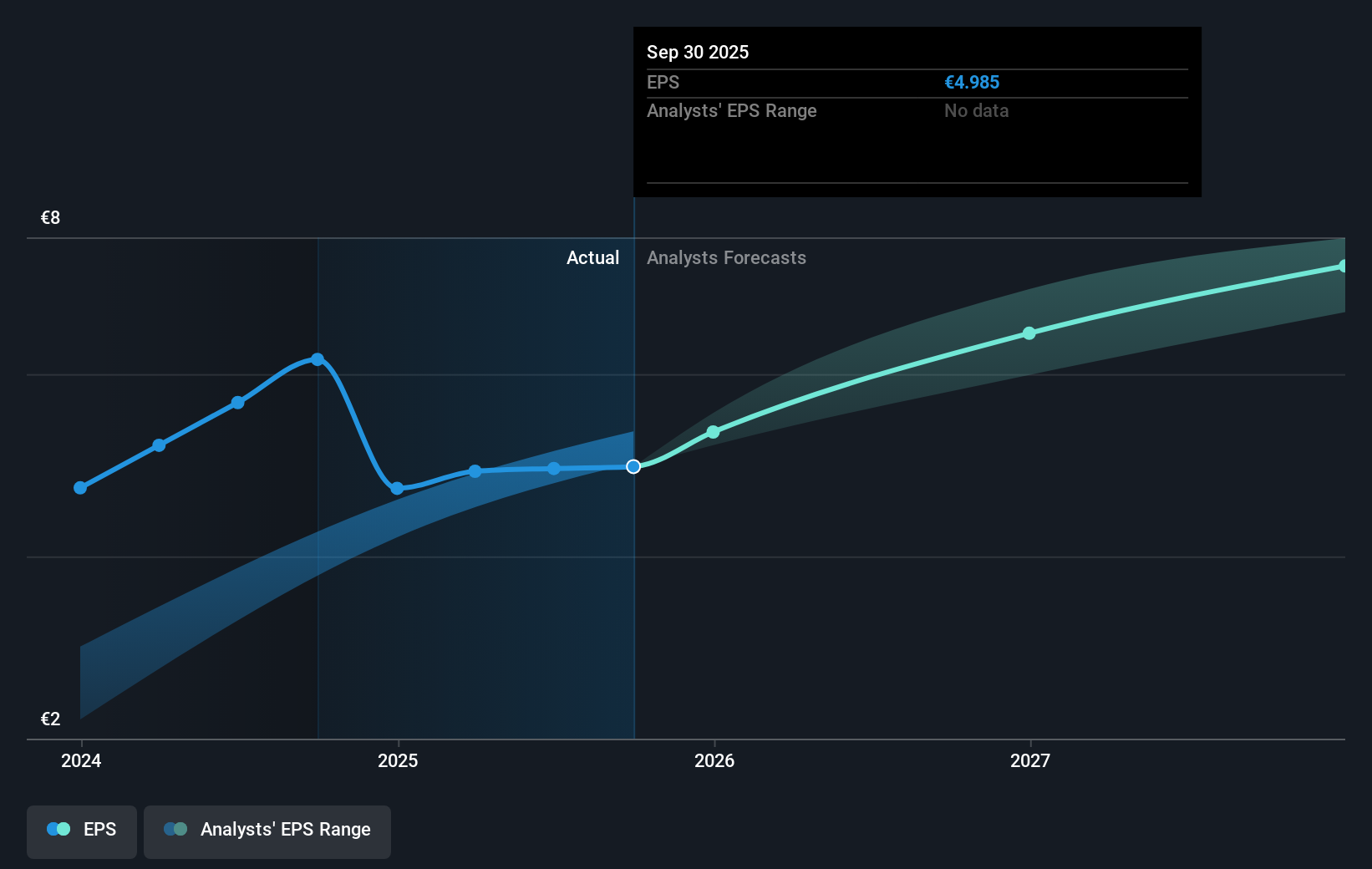
Task: Click the €4.985 EPS value link
Action: [x=972, y=82]
